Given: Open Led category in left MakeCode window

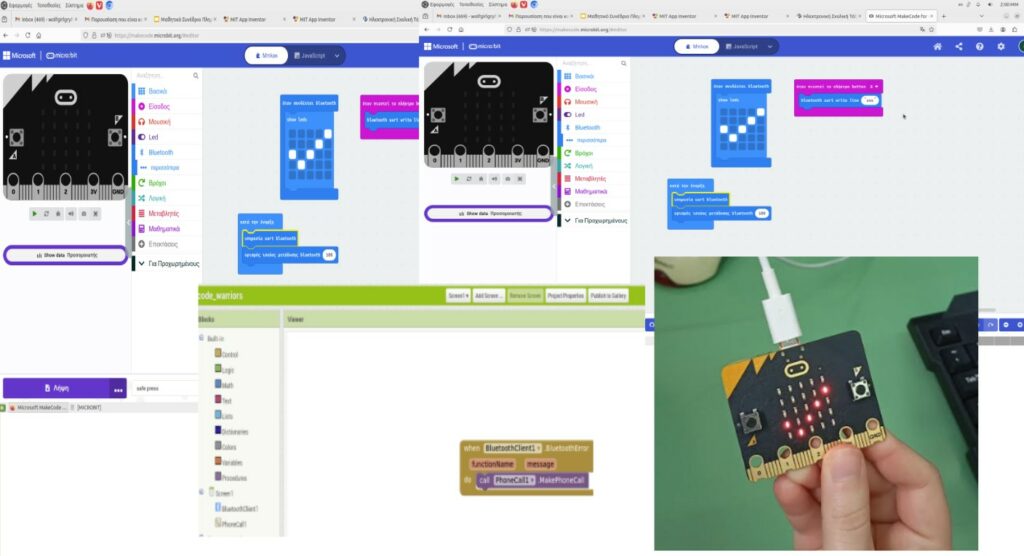Looking at the screenshot, I should tap(165, 137).
